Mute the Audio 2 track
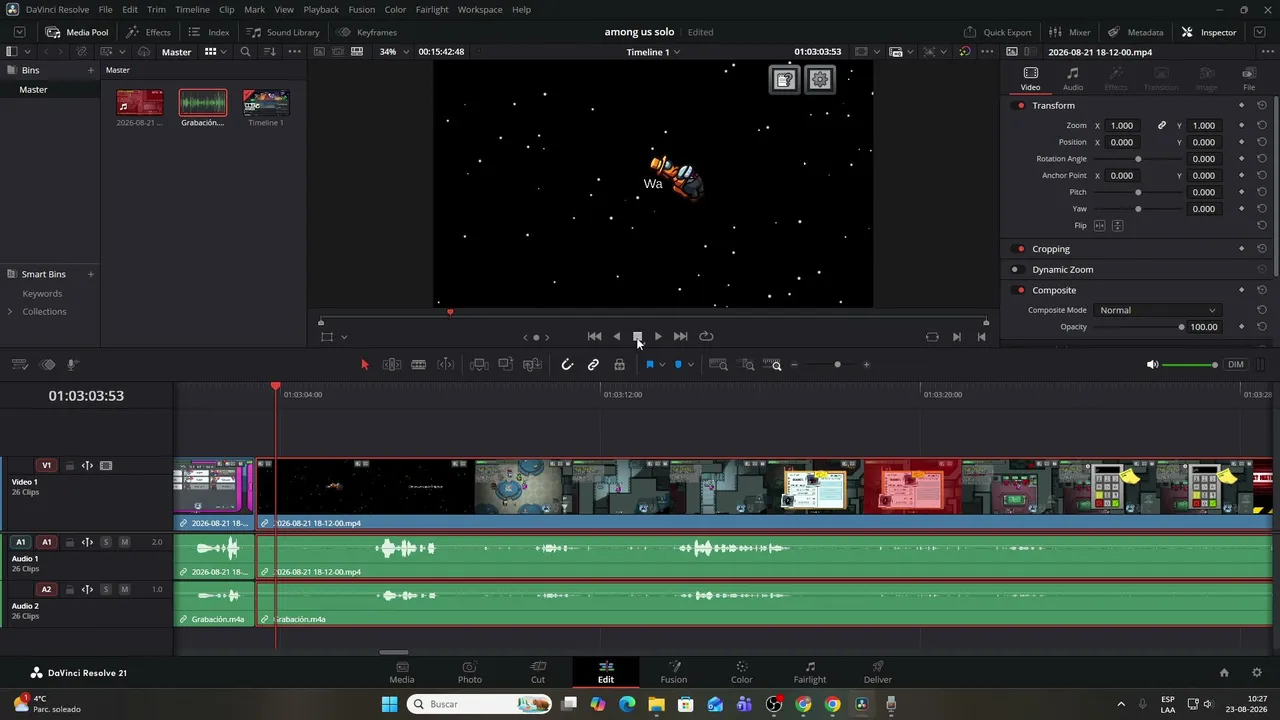Viewport: 1280px width, 720px height. click(124, 590)
